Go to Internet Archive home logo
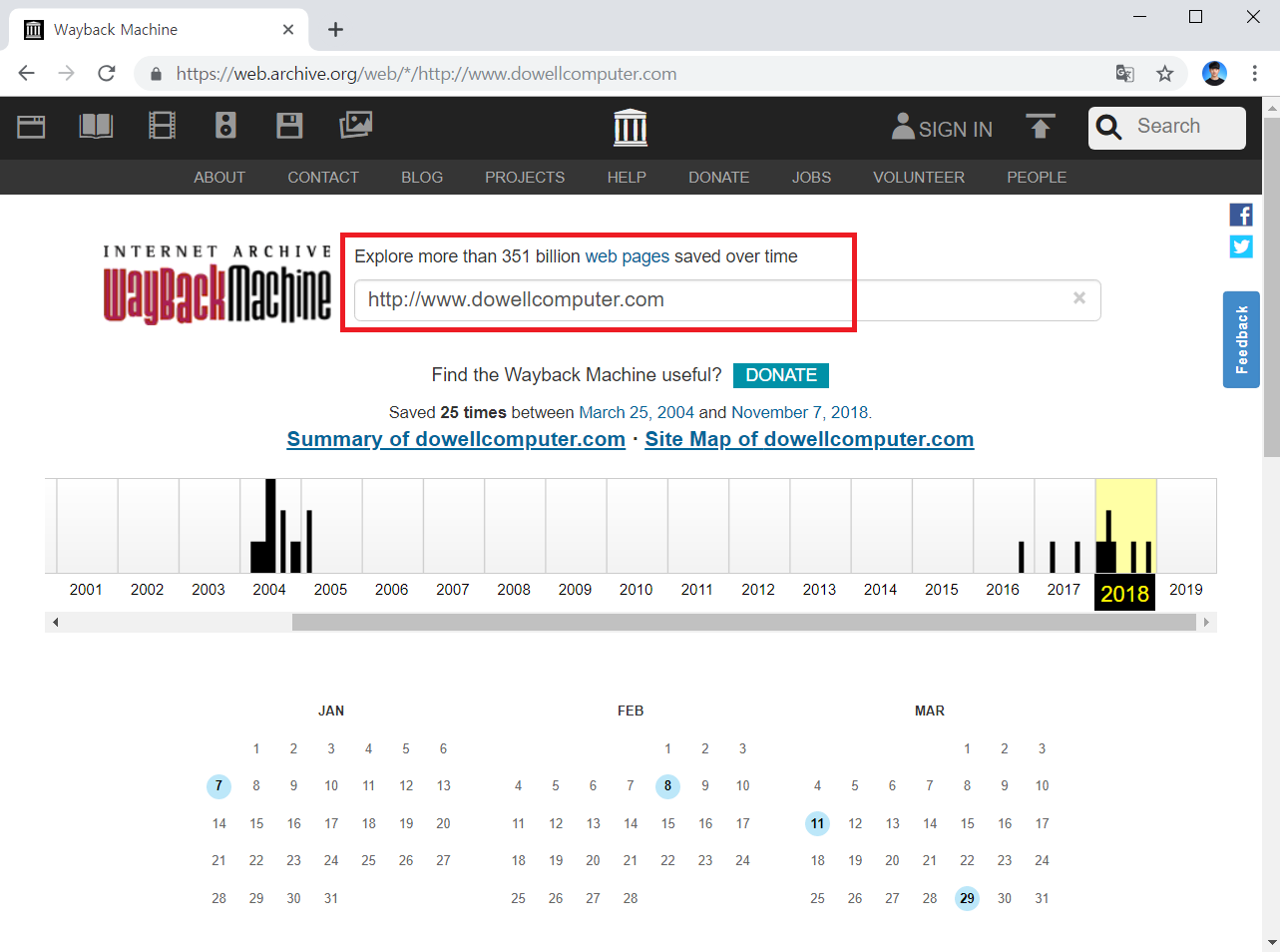Image resolution: width=1280 pixels, height=952 pixels. click(631, 128)
